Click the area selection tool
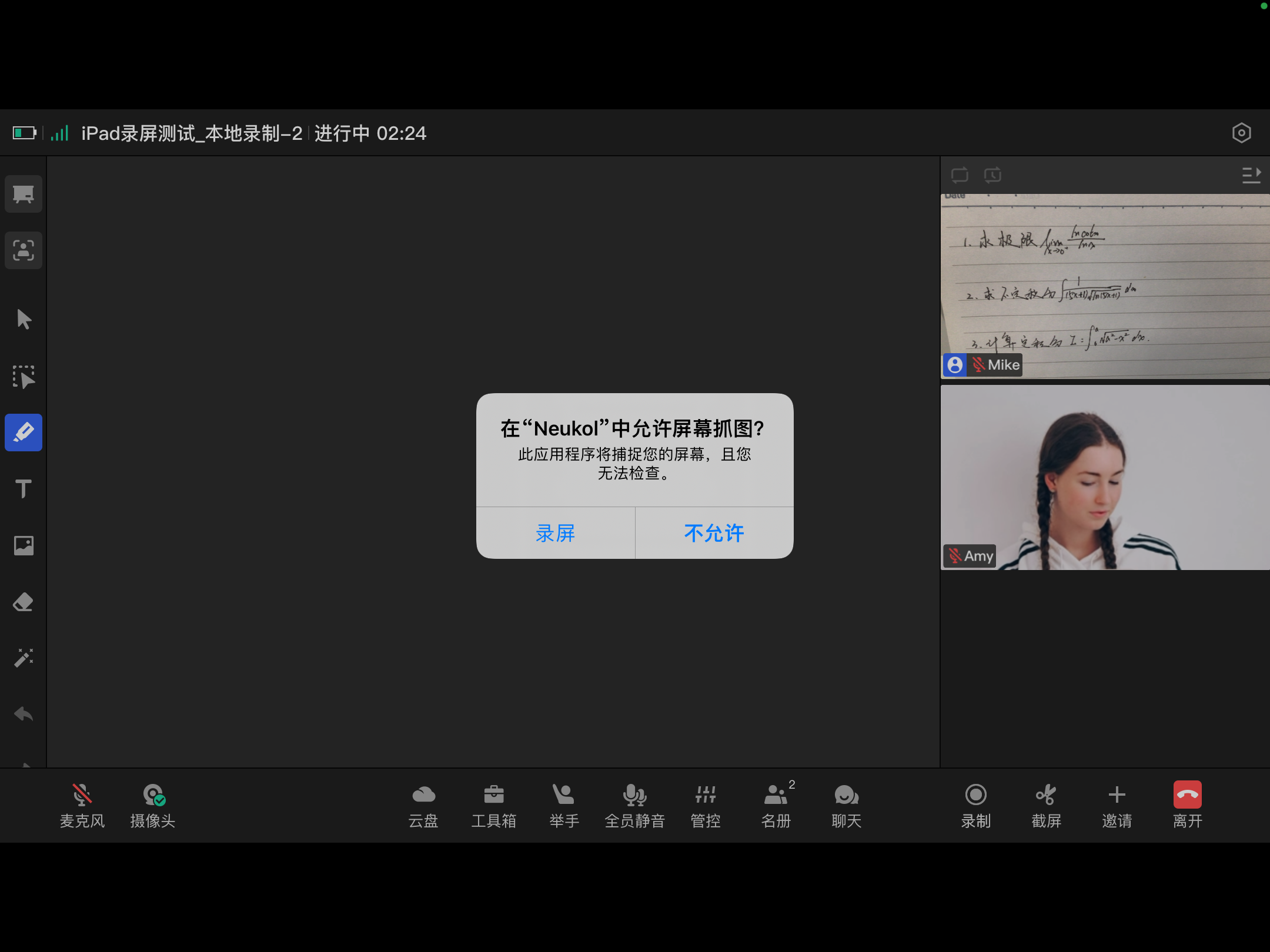Image resolution: width=1270 pixels, height=952 pixels. click(x=24, y=377)
